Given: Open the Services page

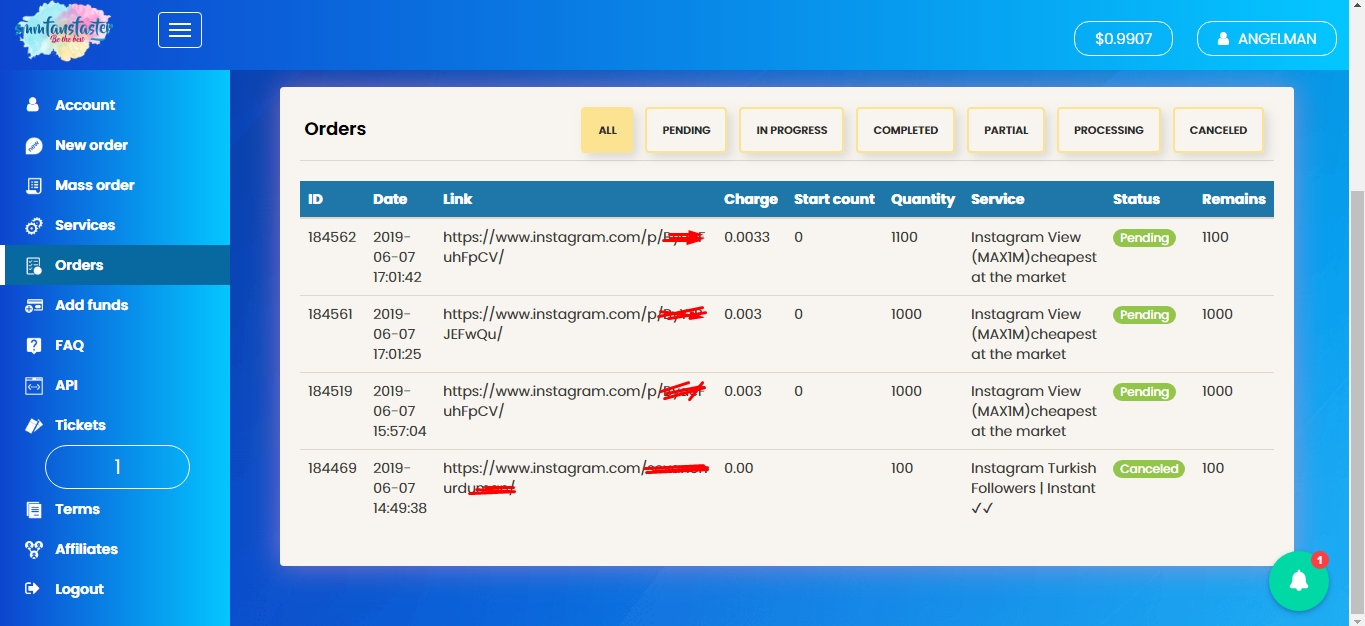Looking at the screenshot, I should 85,225.
